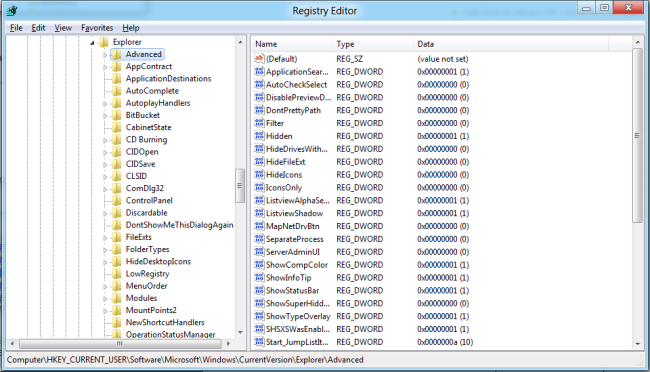Click the ShowStatusBar DWORD icon
The height and width of the screenshot is (372, 650).
click(259, 290)
